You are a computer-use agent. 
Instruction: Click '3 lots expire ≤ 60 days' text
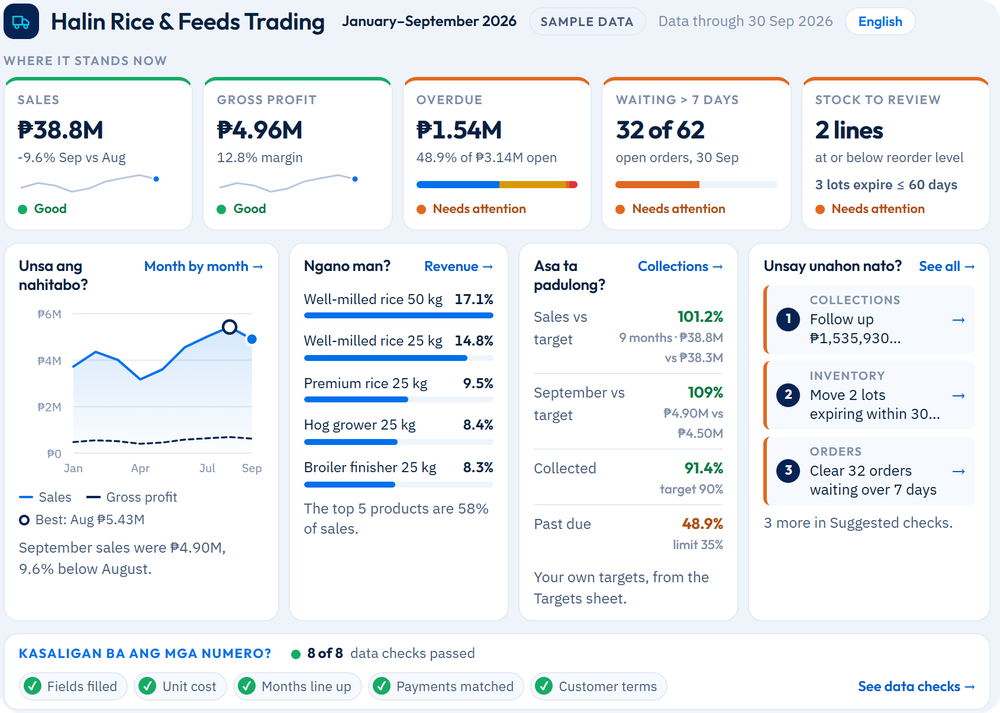(x=886, y=185)
